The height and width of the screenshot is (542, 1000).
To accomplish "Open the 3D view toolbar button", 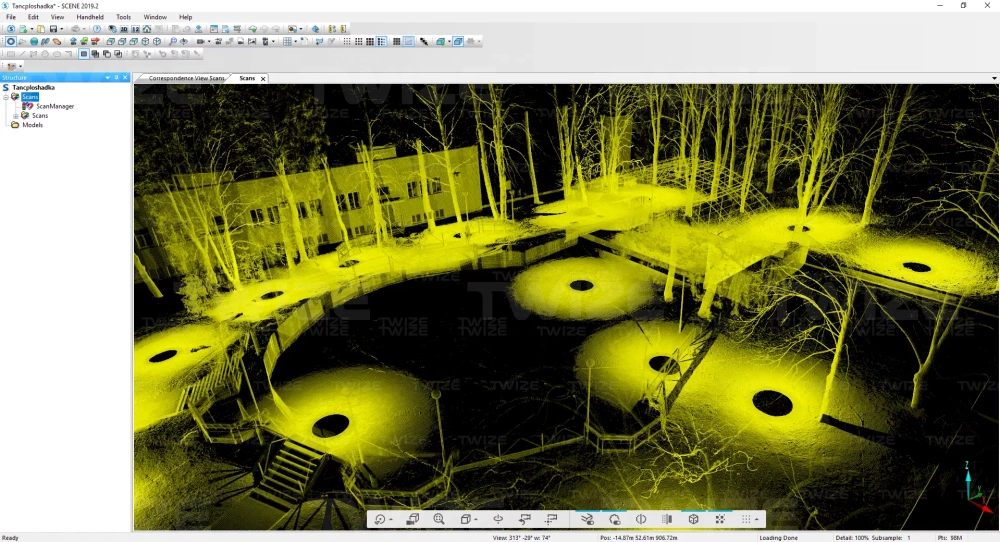I will tap(123, 29).
